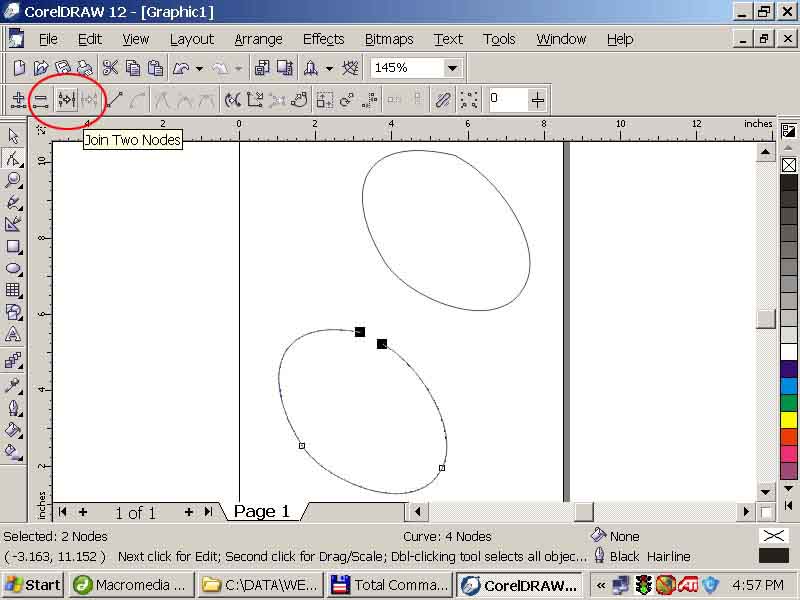800x600 pixels.
Task: Click the Delete Node minus icon
Action: click(x=40, y=100)
